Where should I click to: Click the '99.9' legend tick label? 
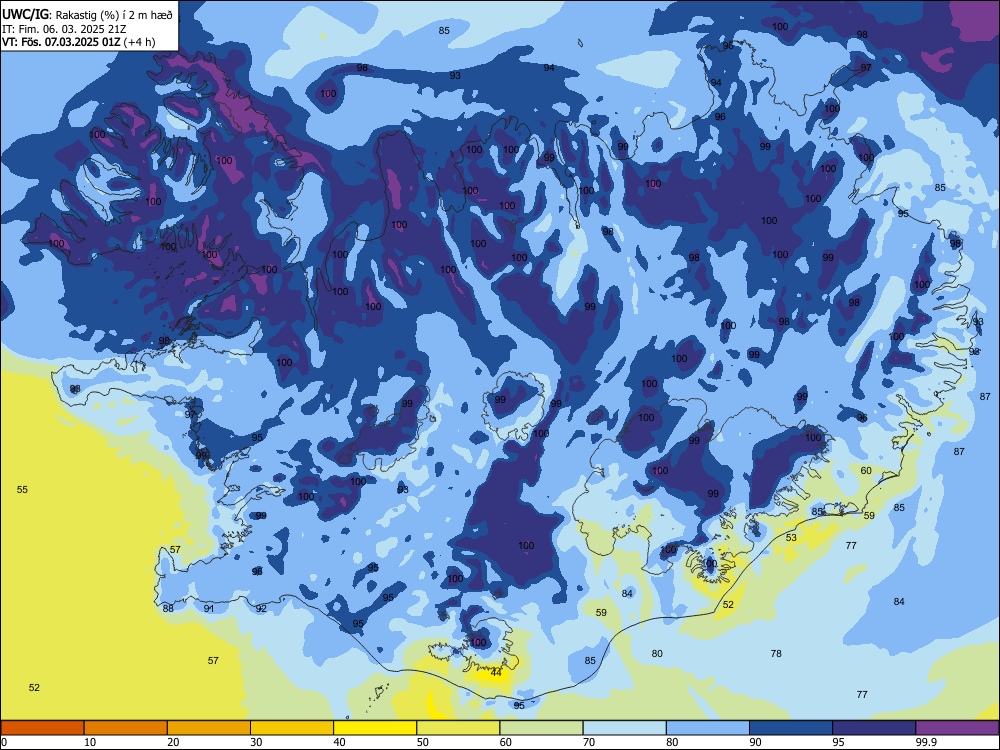926,742
